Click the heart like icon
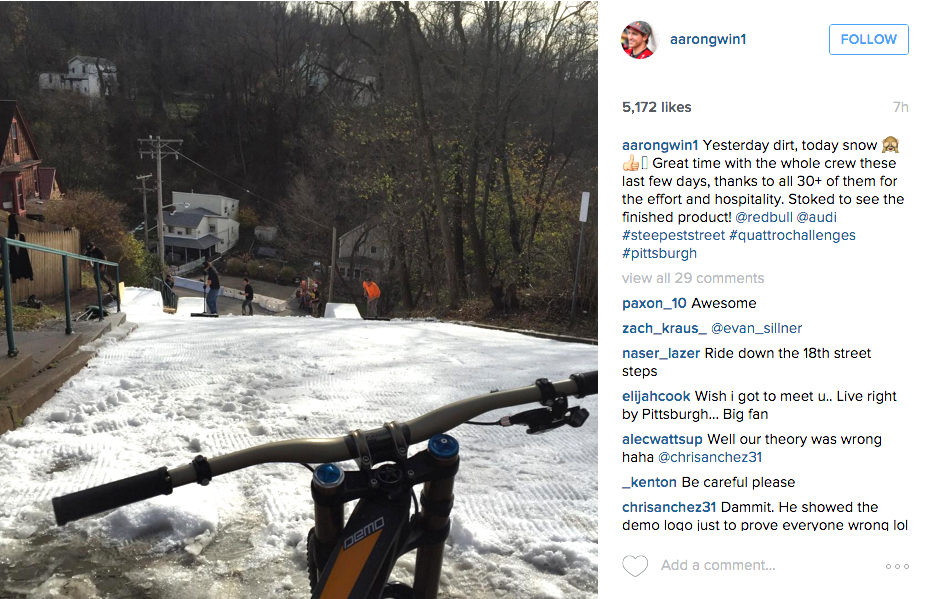This screenshot has height=599, width=935. 635,566
